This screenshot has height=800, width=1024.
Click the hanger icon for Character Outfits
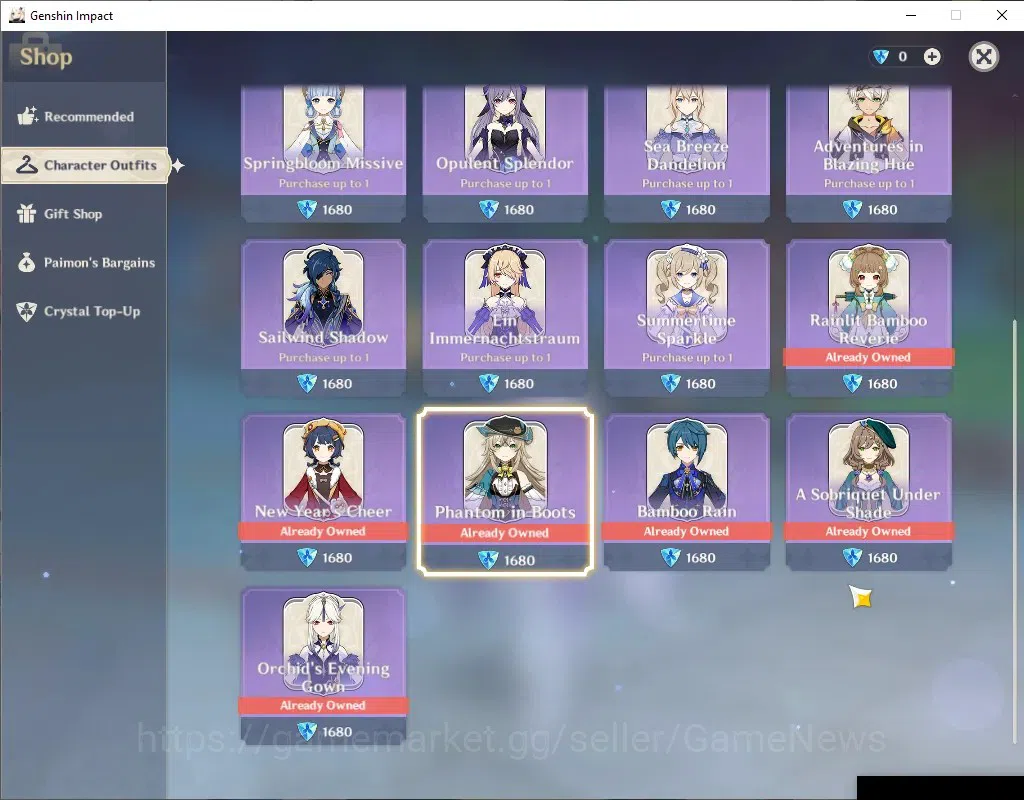(26, 165)
